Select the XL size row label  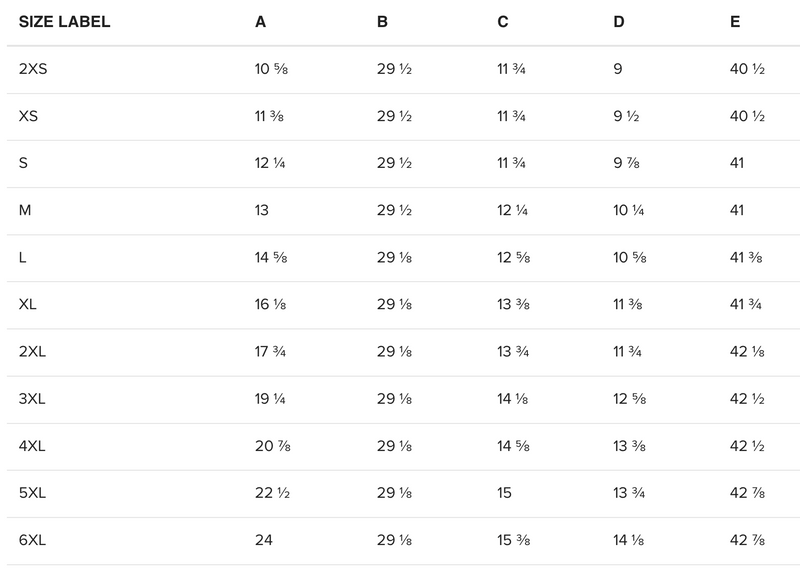[28, 305]
